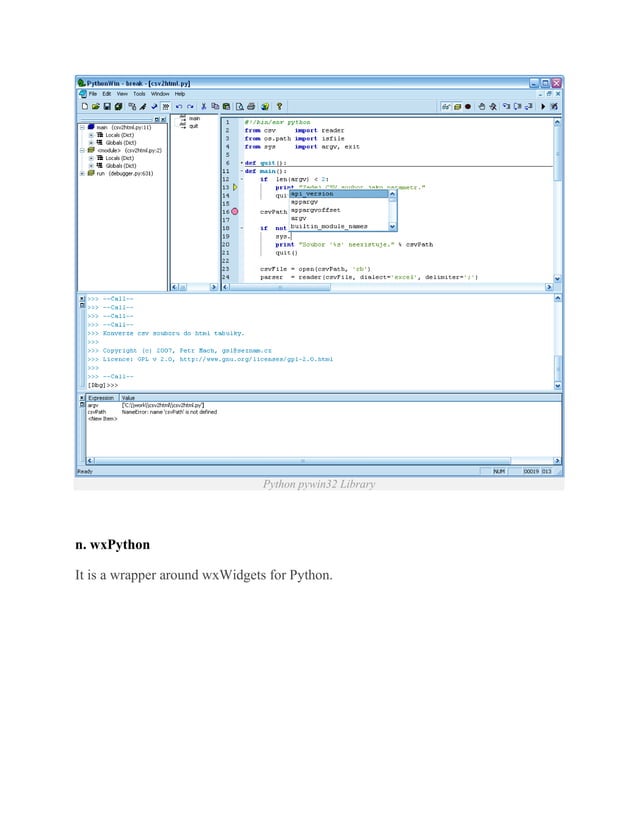Screen dimensions: 638x826
Task: Click the argv expression in watch list
Action: click(93, 405)
